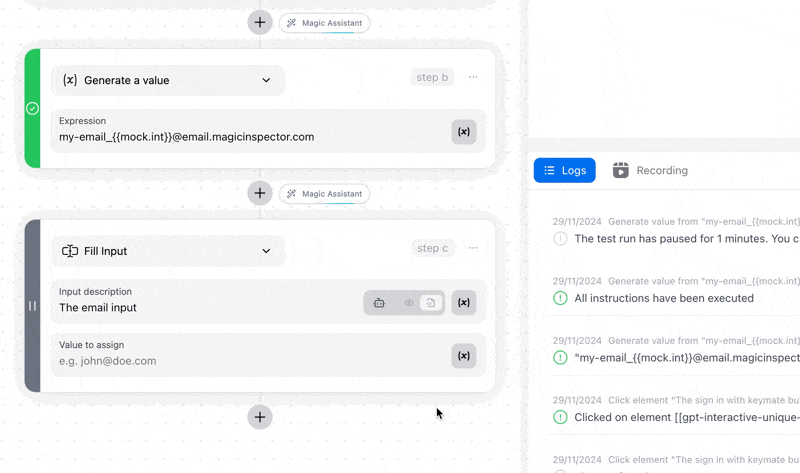Insert variable in Value to assign field

click(464, 356)
